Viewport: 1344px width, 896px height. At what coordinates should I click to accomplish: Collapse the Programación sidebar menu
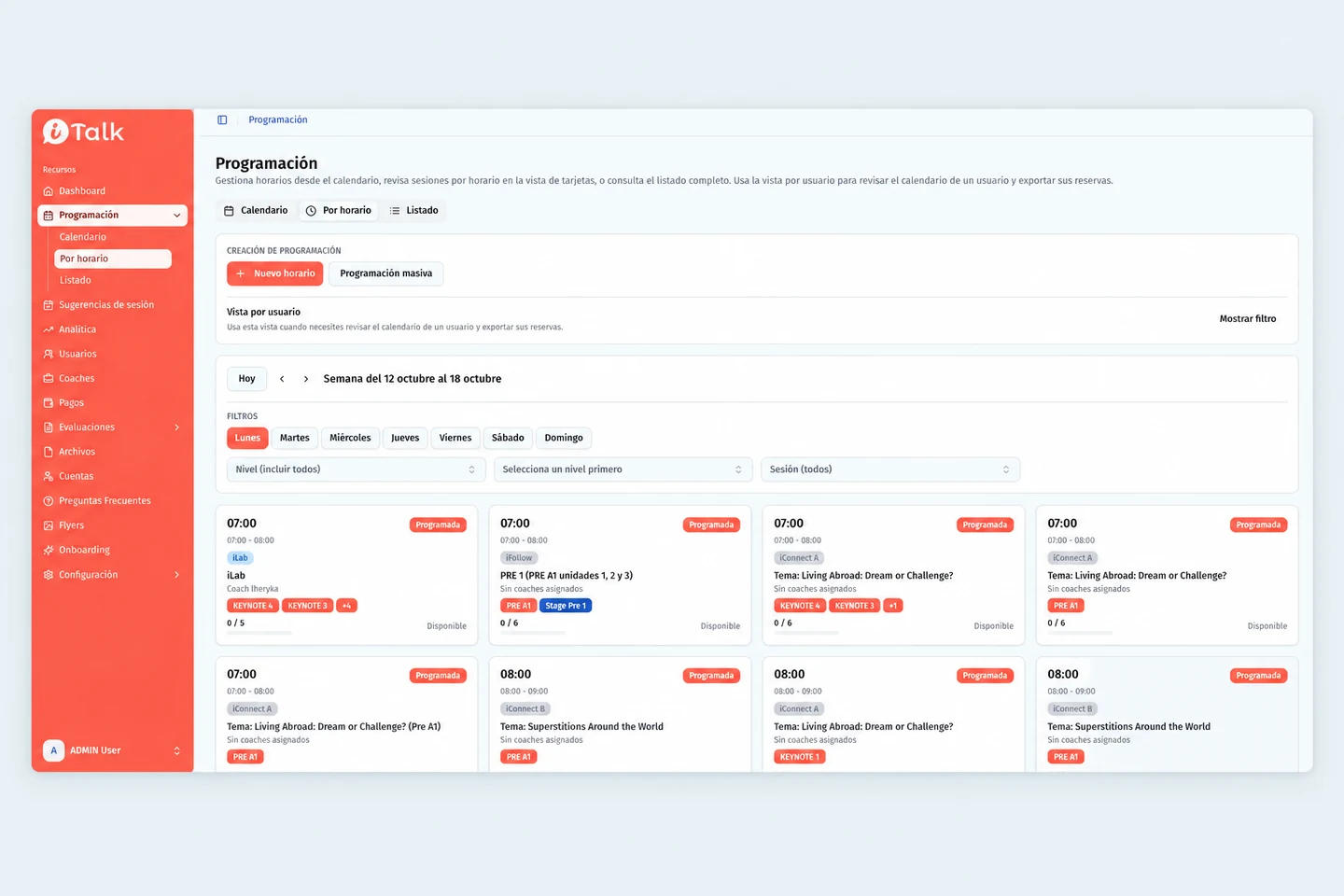tap(176, 216)
